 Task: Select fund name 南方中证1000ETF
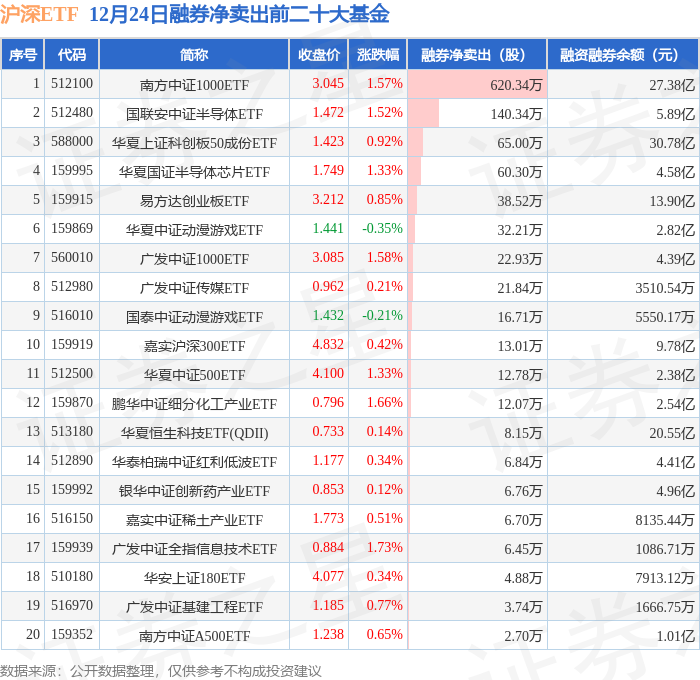click(194, 84)
